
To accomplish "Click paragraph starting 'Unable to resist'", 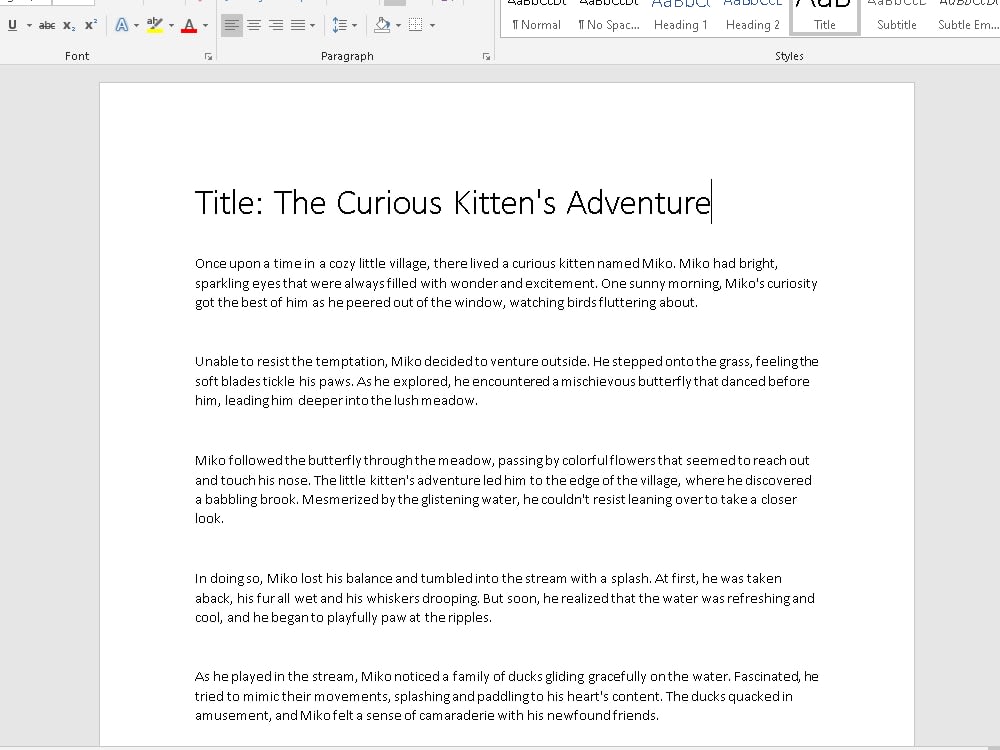I will (x=506, y=381).
